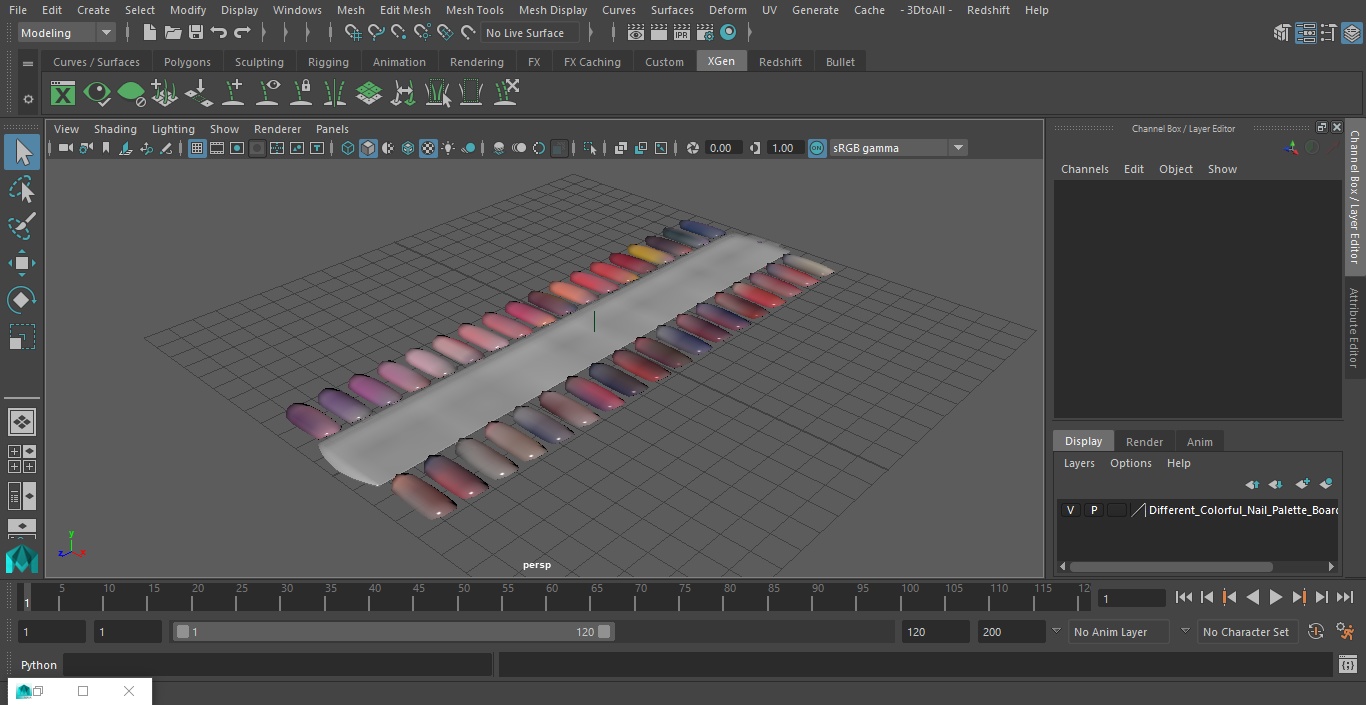Click the Save Scene icon
Viewport: 1366px width, 705px height.
tap(196, 33)
